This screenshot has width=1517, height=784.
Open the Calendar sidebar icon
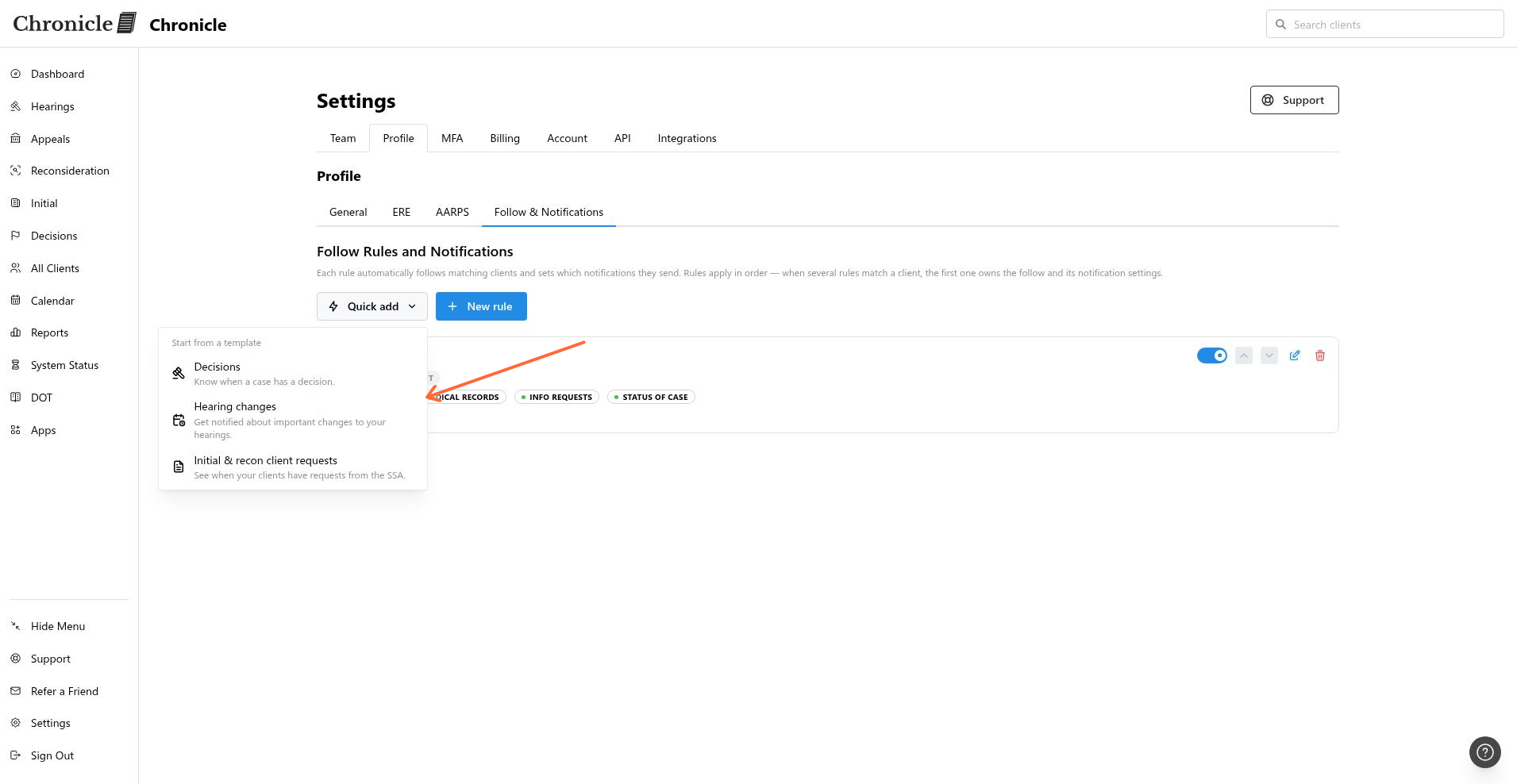click(x=15, y=301)
